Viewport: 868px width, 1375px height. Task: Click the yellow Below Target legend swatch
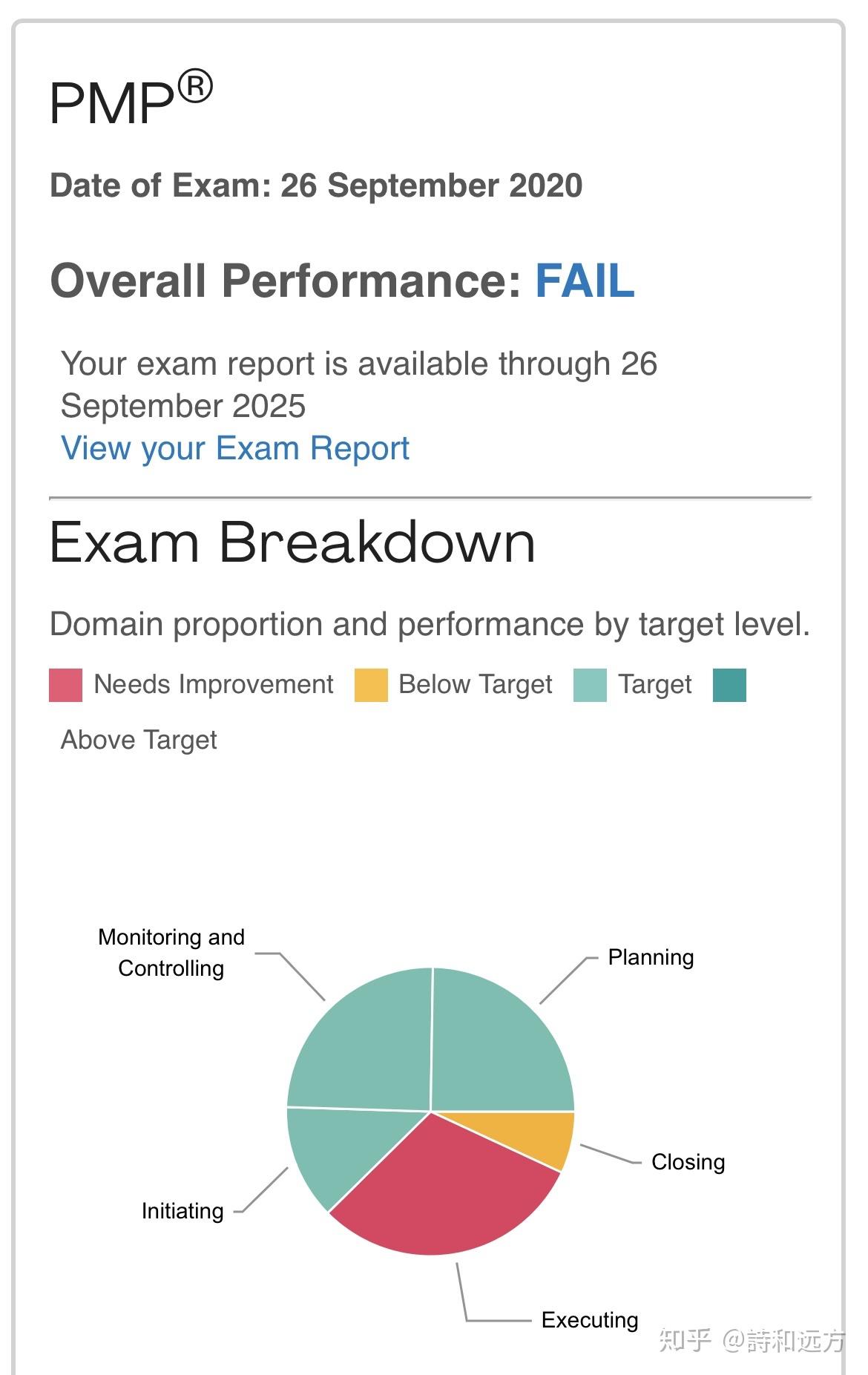tap(371, 684)
